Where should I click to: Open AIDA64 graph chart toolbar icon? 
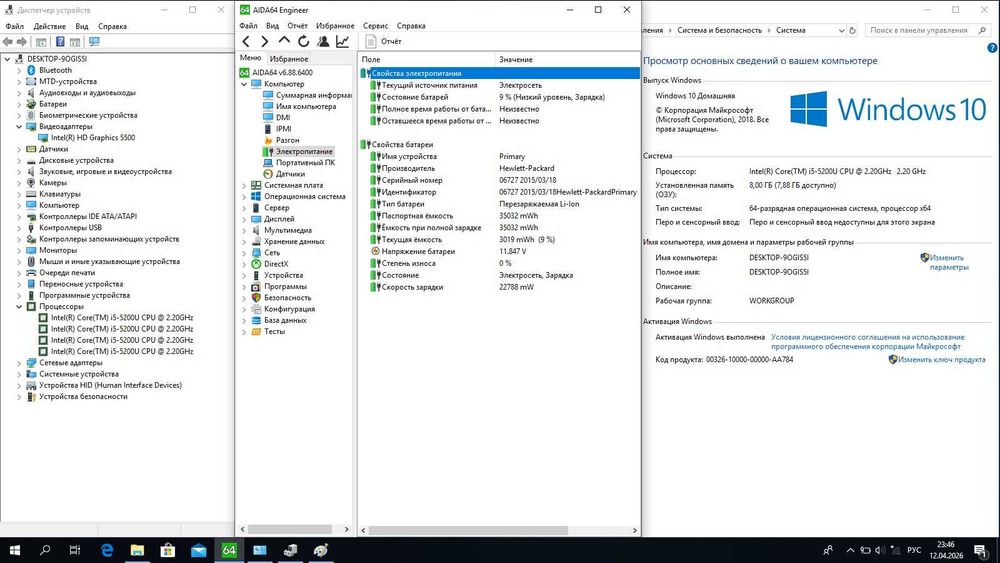(x=342, y=41)
